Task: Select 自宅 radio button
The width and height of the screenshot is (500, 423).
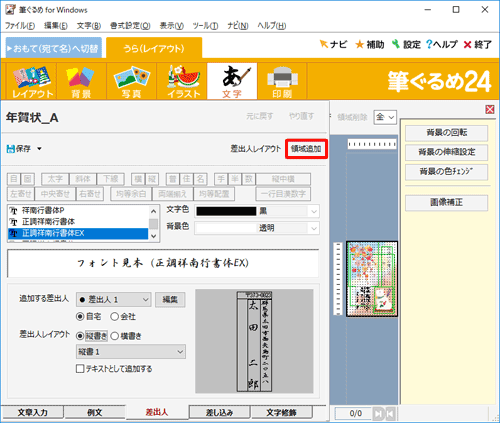Action: click(80, 316)
